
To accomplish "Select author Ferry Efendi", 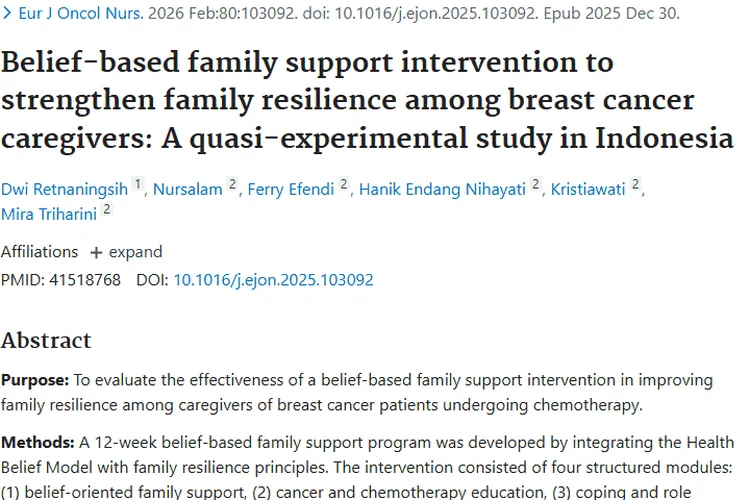I will [x=293, y=189].
